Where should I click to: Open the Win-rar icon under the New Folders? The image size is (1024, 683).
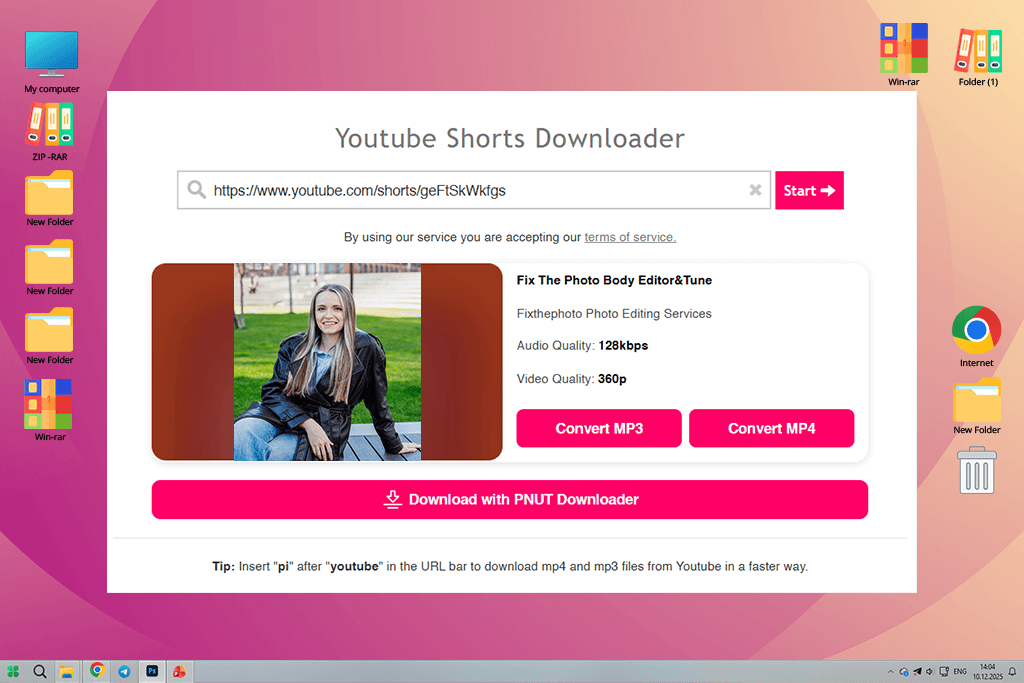(x=50, y=410)
